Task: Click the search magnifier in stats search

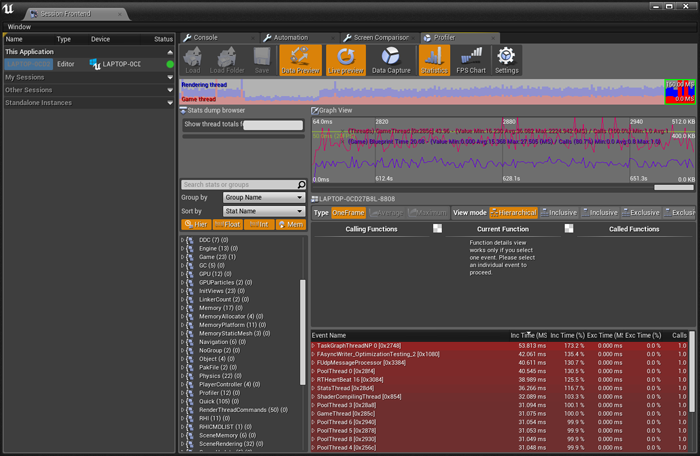Action: point(302,185)
